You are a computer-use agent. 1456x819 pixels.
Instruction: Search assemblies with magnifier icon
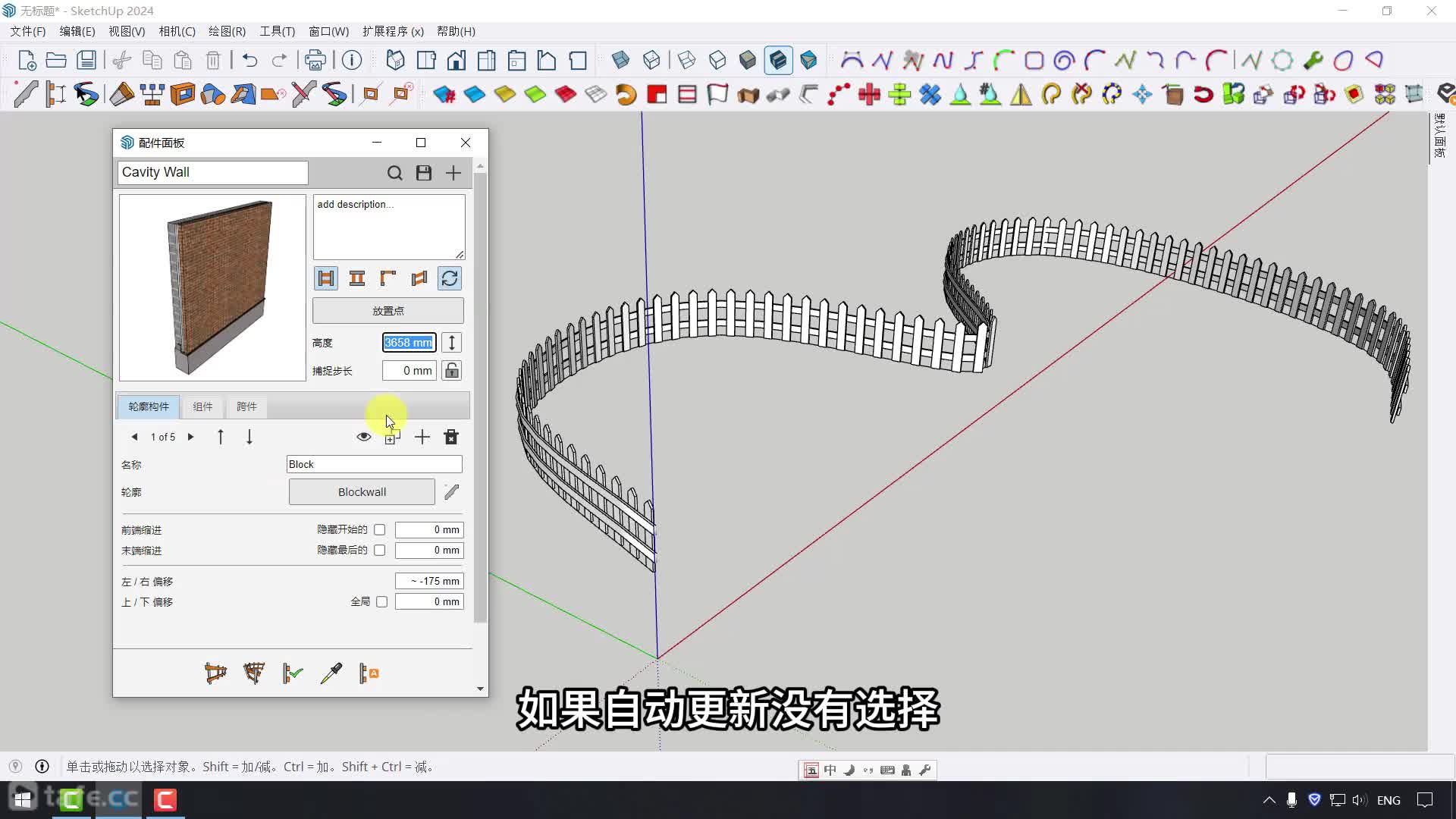tap(395, 173)
